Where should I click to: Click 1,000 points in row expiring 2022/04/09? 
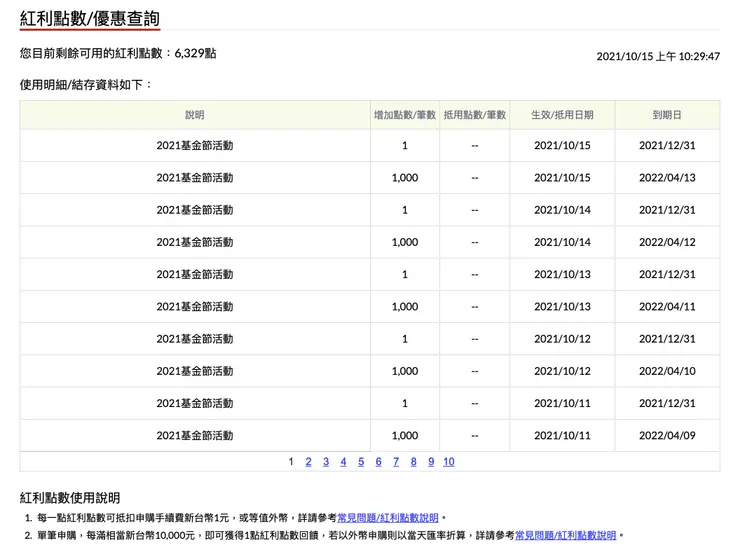tap(404, 435)
